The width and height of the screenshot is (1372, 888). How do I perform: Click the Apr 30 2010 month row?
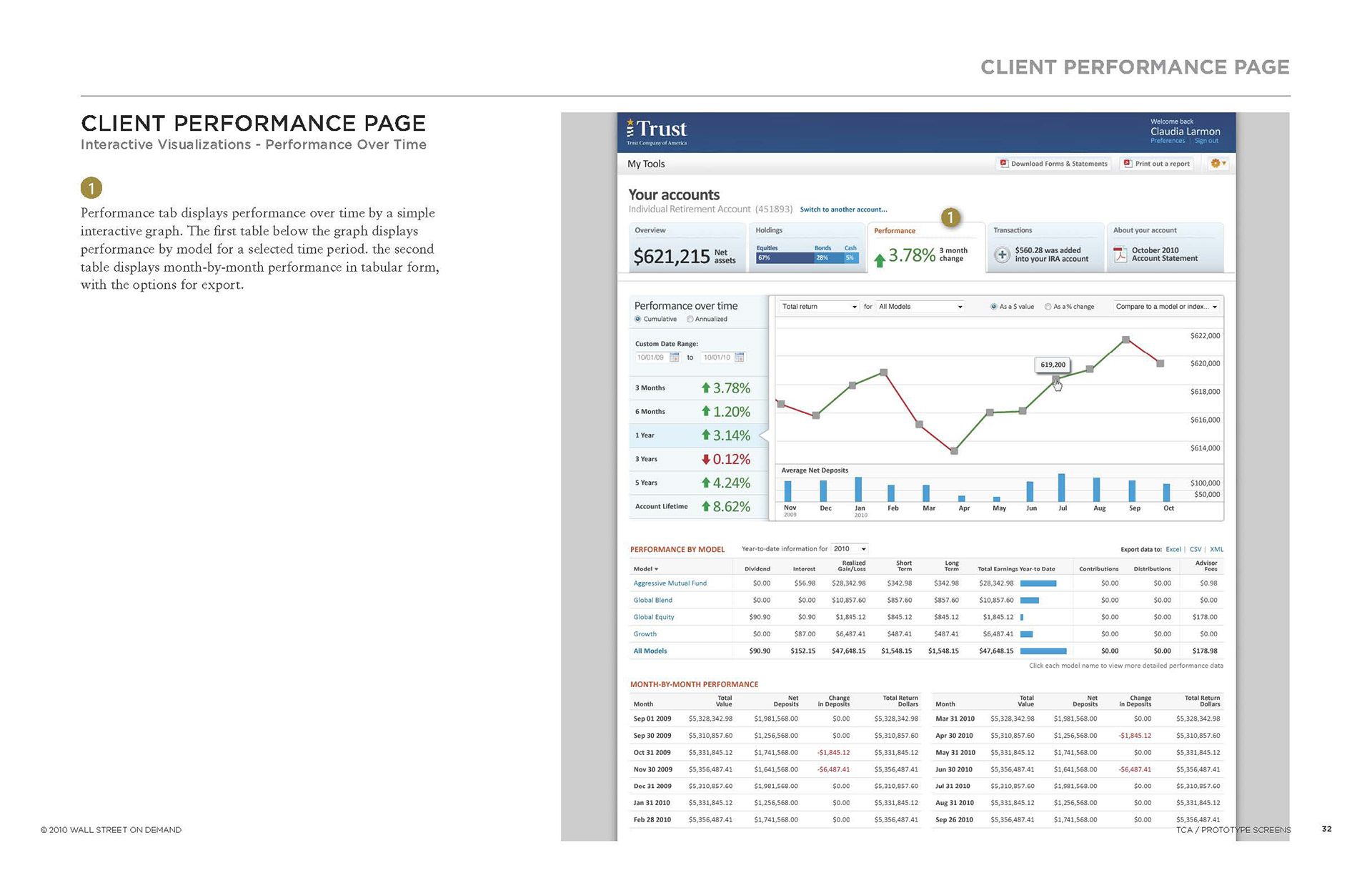(1078, 736)
